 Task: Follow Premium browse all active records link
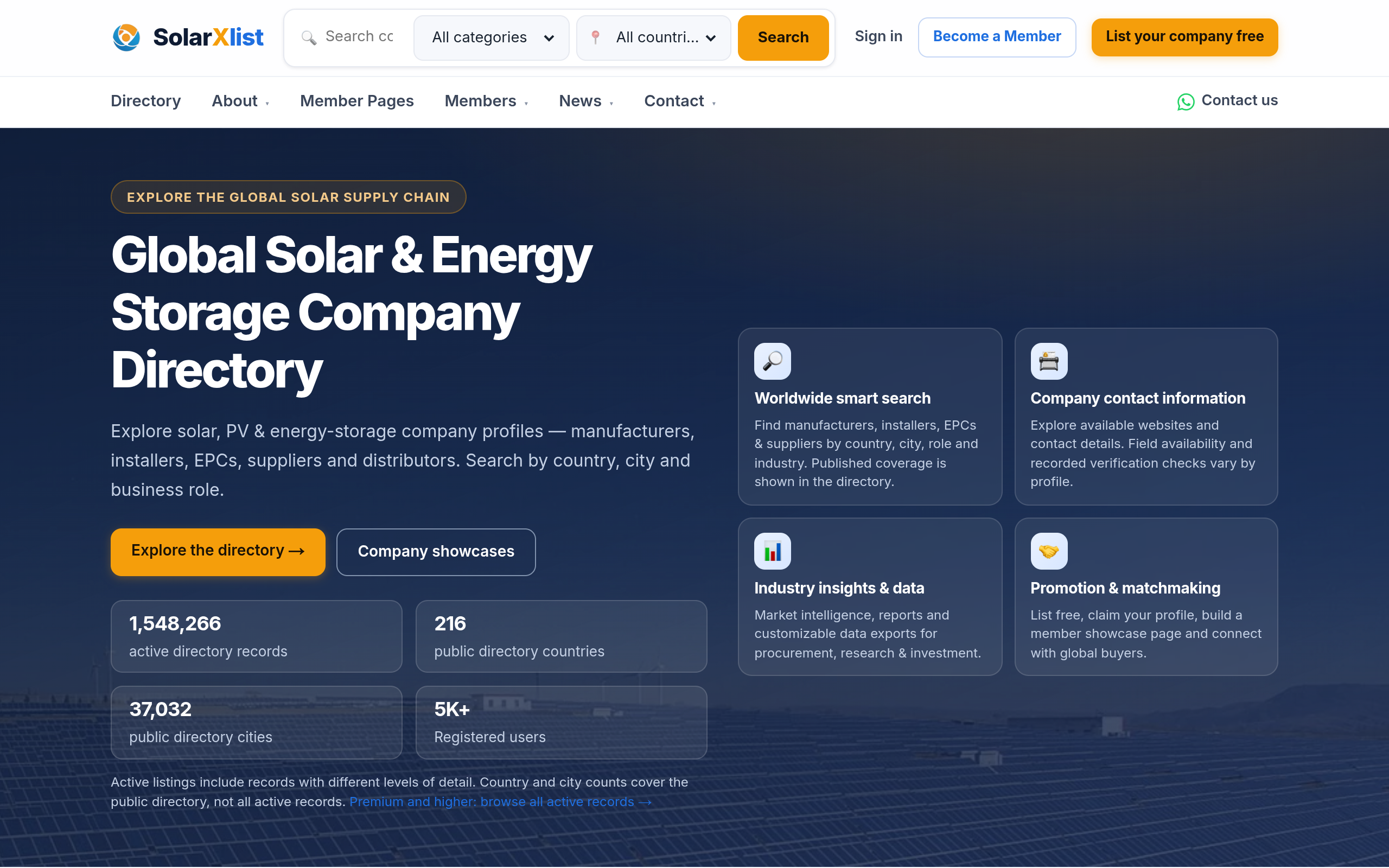click(x=500, y=802)
